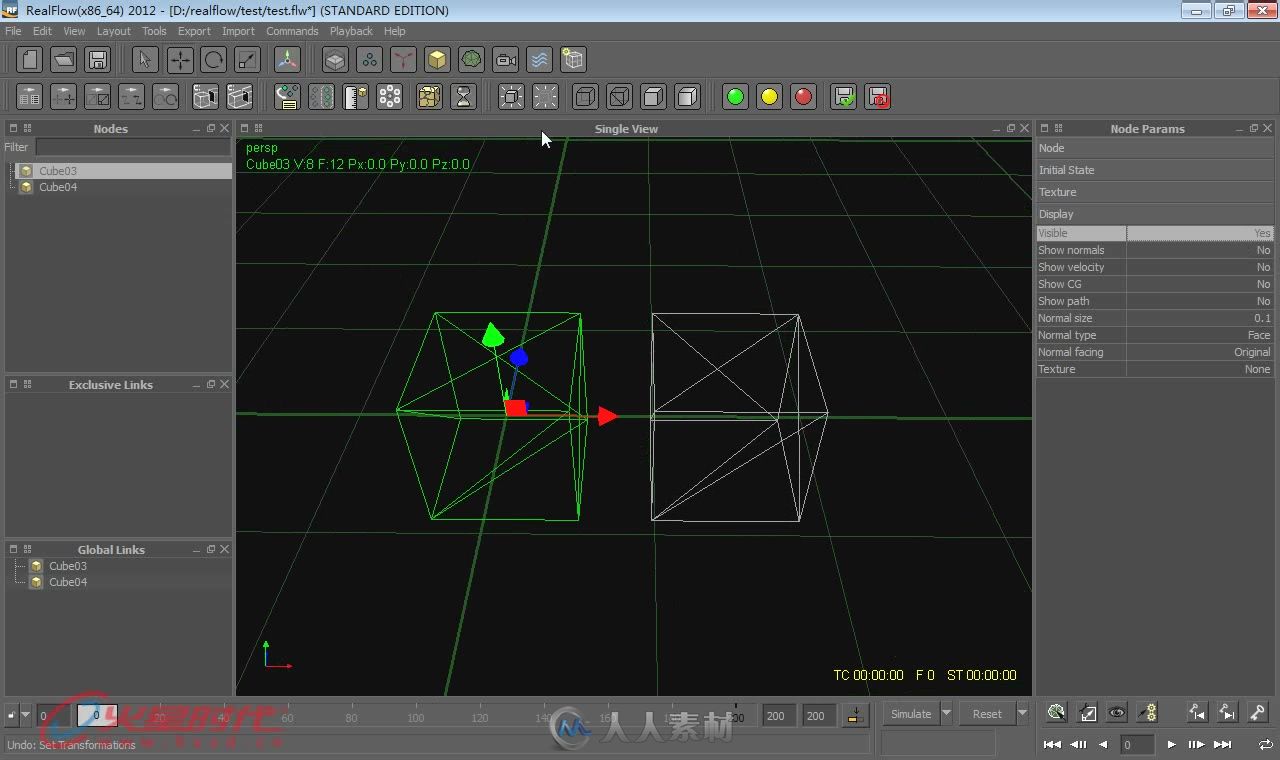Open the Reset dropdown arrow
The image size is (1280, 760).
coord(1022,714)
